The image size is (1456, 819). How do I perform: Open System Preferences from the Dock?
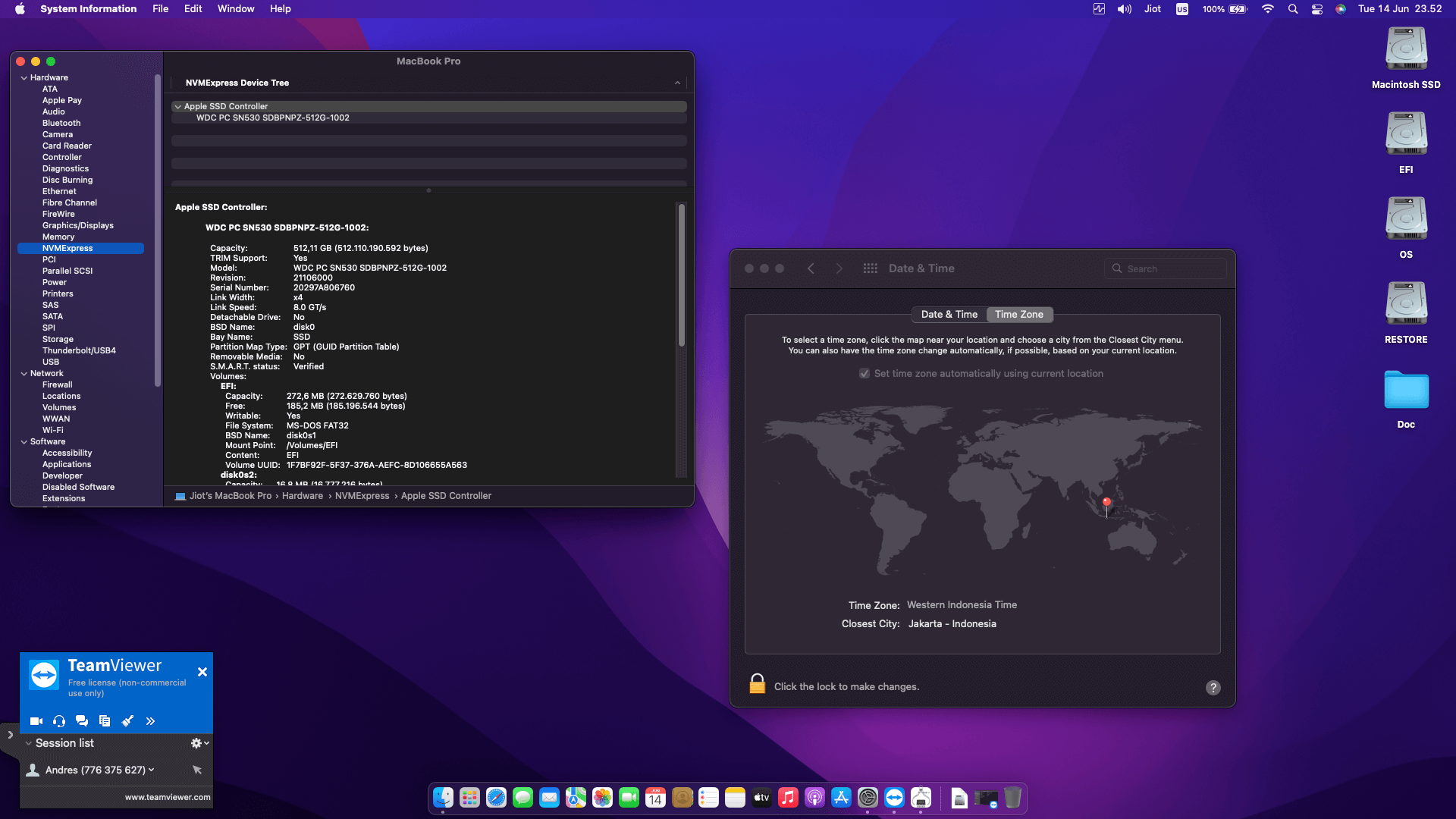point(868,798)
